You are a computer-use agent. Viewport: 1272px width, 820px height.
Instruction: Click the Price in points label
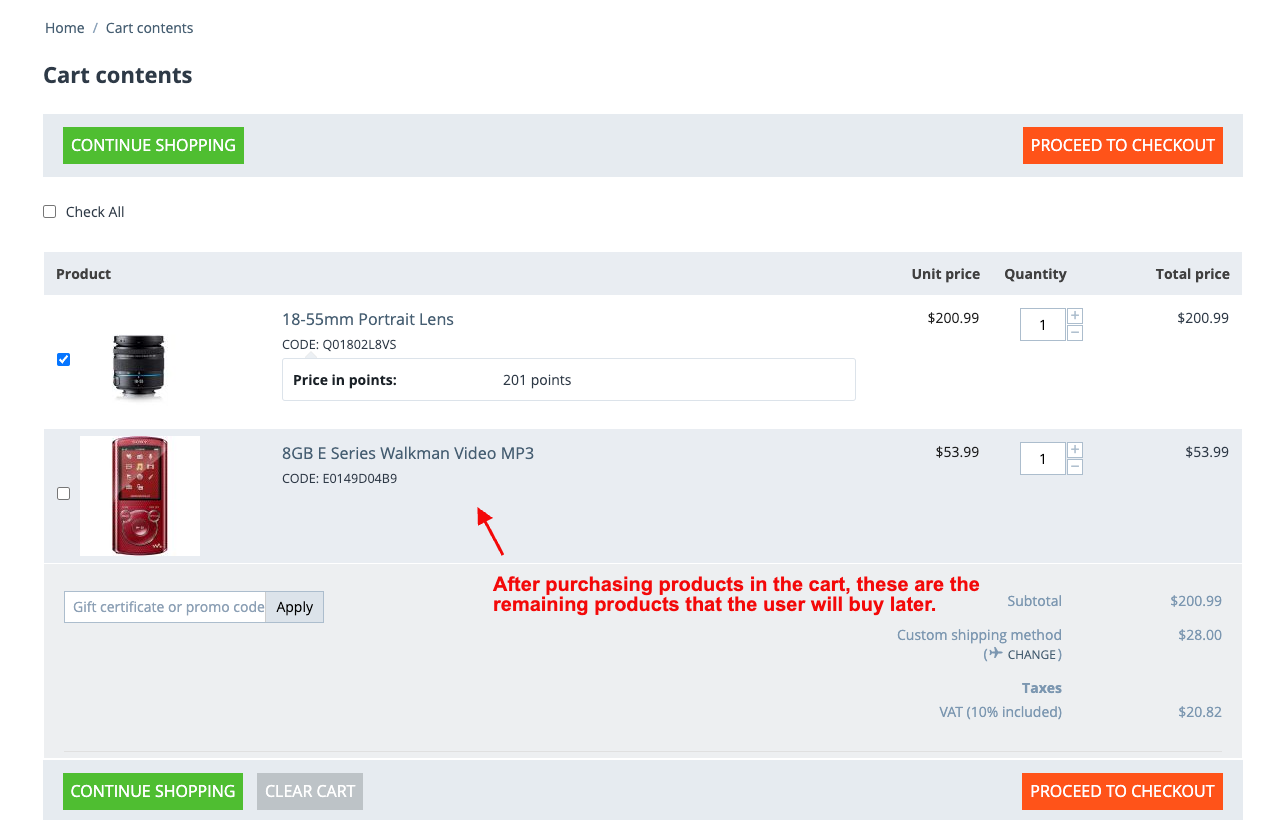(345, 380)
